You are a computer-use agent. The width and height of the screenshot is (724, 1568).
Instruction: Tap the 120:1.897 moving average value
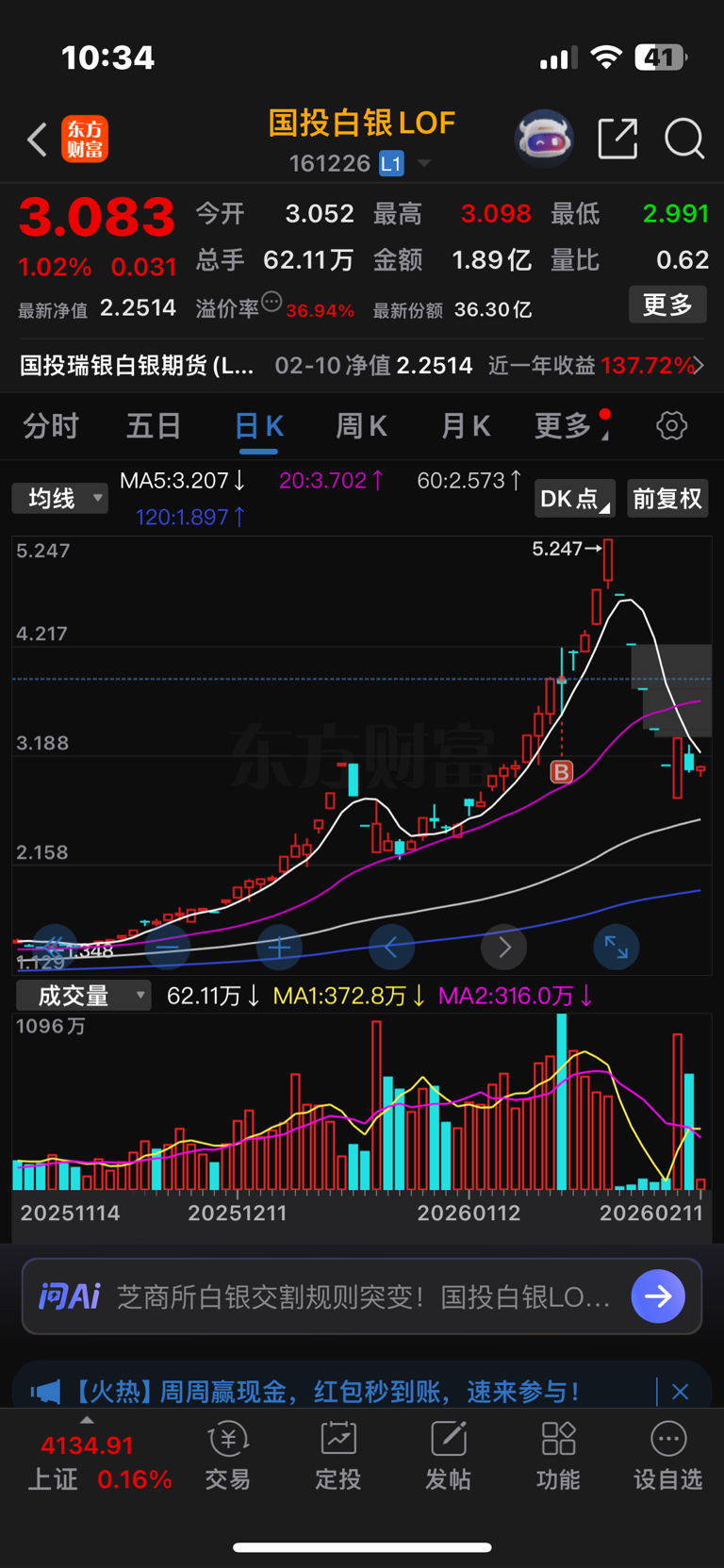189,517
